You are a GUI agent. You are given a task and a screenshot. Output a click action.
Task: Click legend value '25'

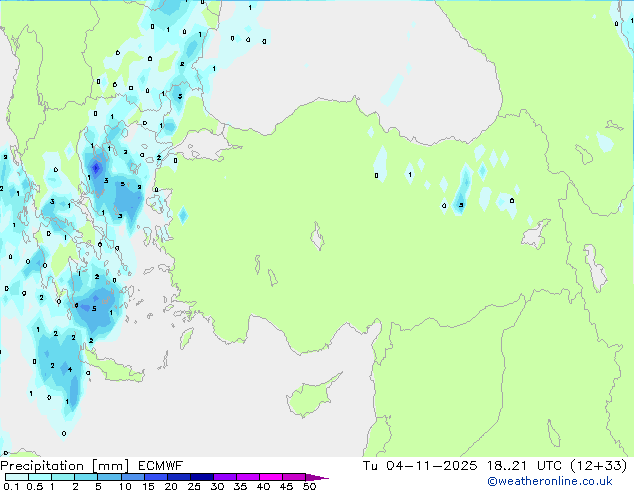(194, 486)
